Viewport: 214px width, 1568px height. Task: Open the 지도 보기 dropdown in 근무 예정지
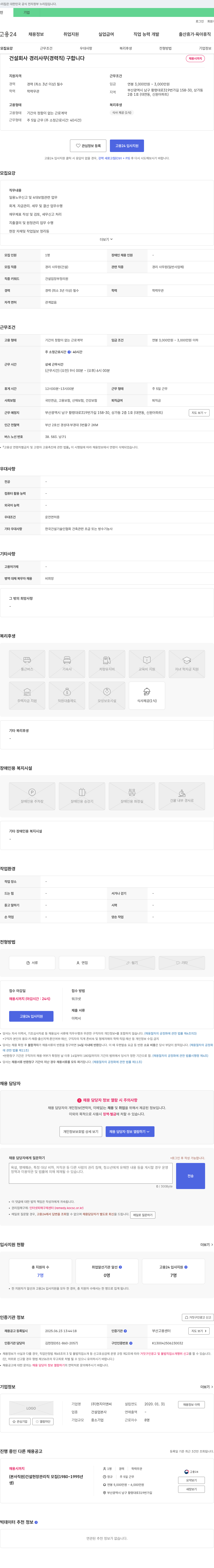click(x=199, y=413)
